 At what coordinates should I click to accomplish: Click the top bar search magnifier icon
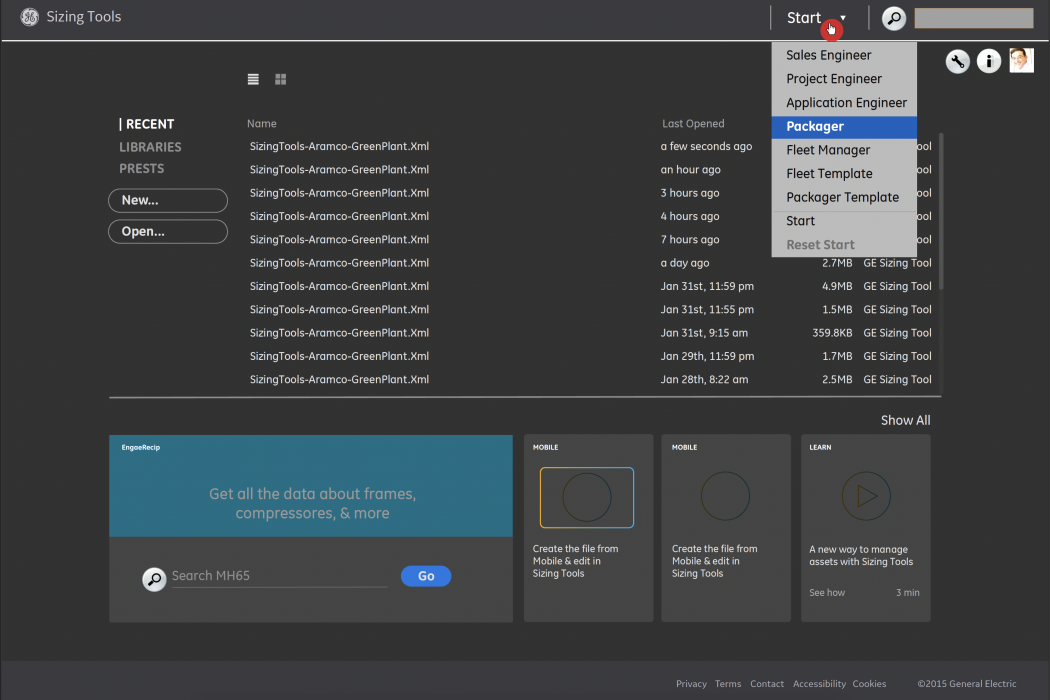(893, 18)
